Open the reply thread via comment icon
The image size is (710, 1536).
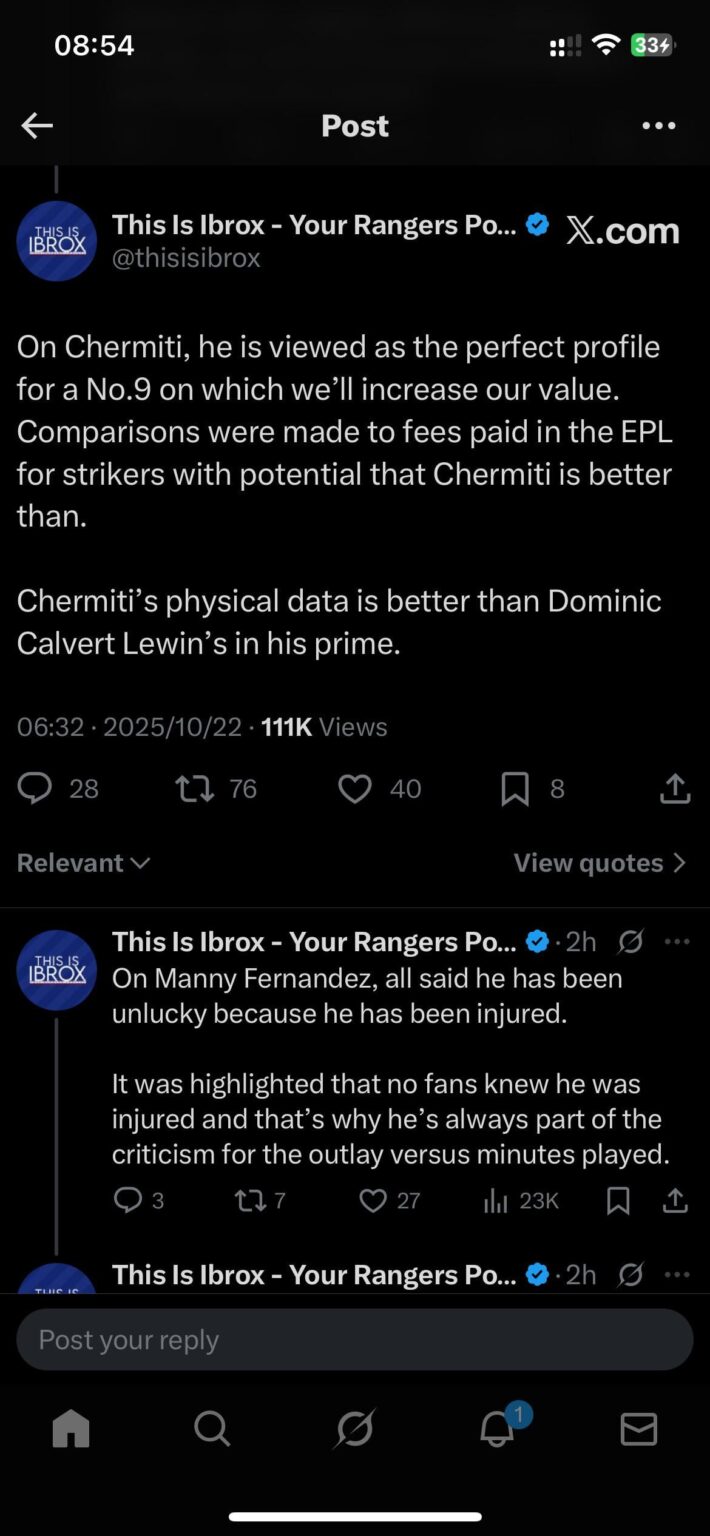pos(33,789)
